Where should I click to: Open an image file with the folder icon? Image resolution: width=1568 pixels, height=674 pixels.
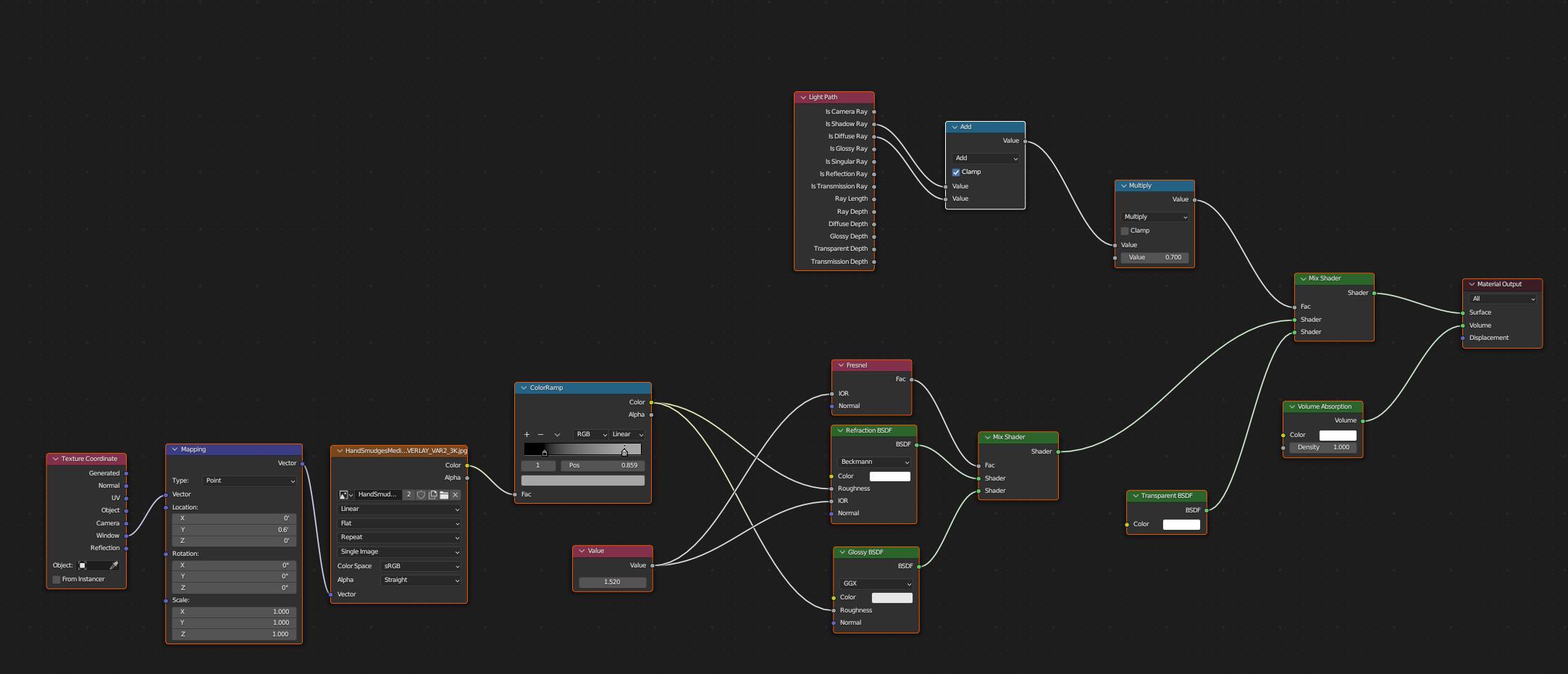pos(445,495)
